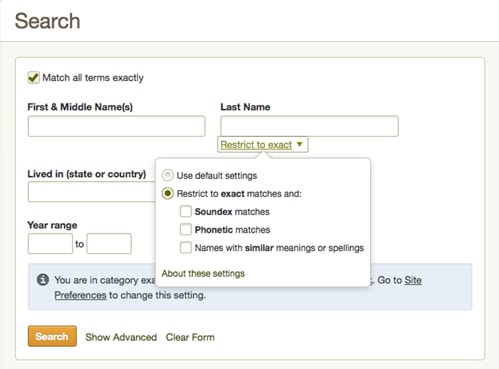The width and height of the screenshot is (499, 369).
Task: Uncheck Match all terms exactly checkbox
Action: [x=33, y=78]
